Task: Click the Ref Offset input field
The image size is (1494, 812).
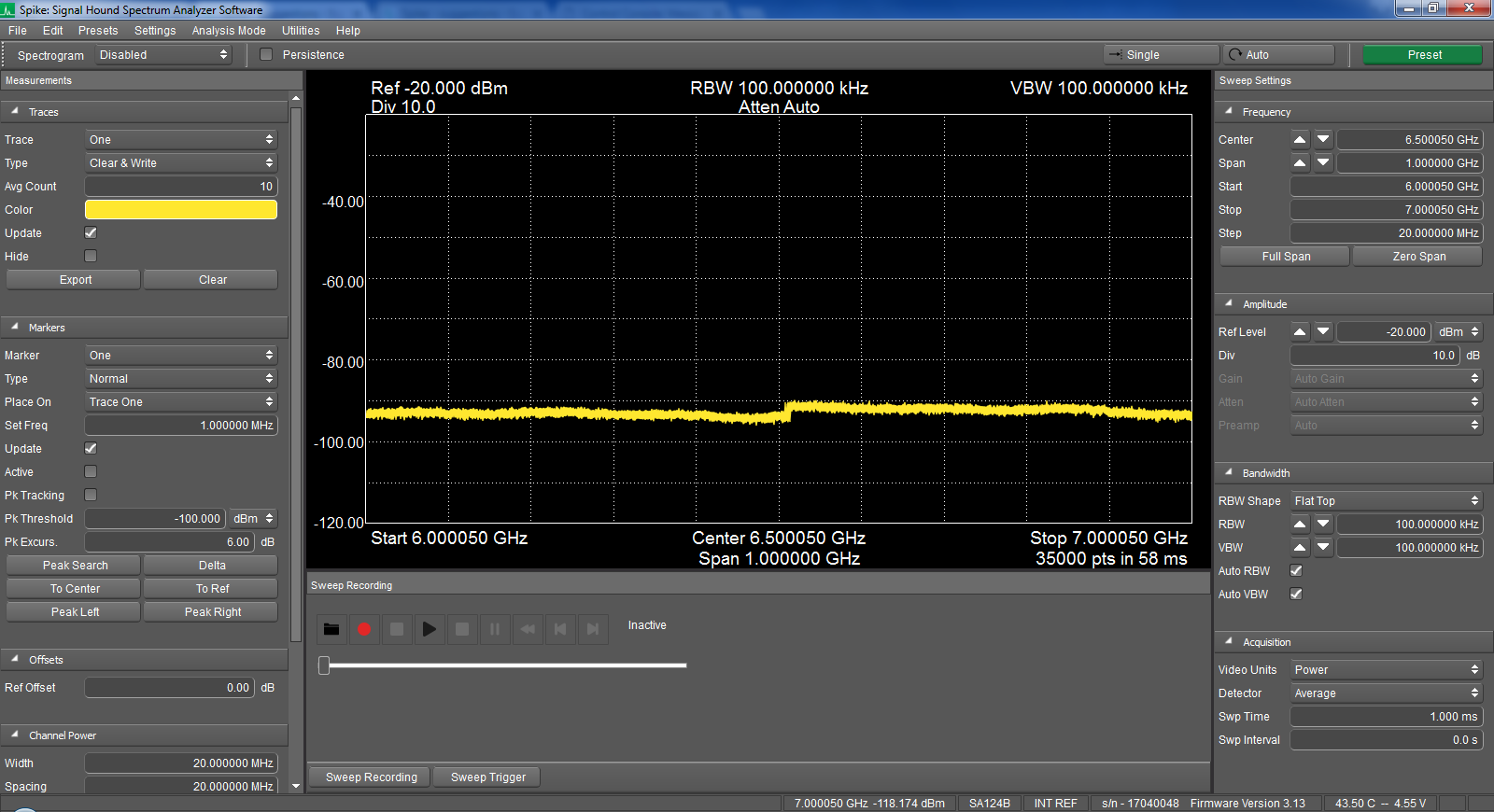Action: 170,687
